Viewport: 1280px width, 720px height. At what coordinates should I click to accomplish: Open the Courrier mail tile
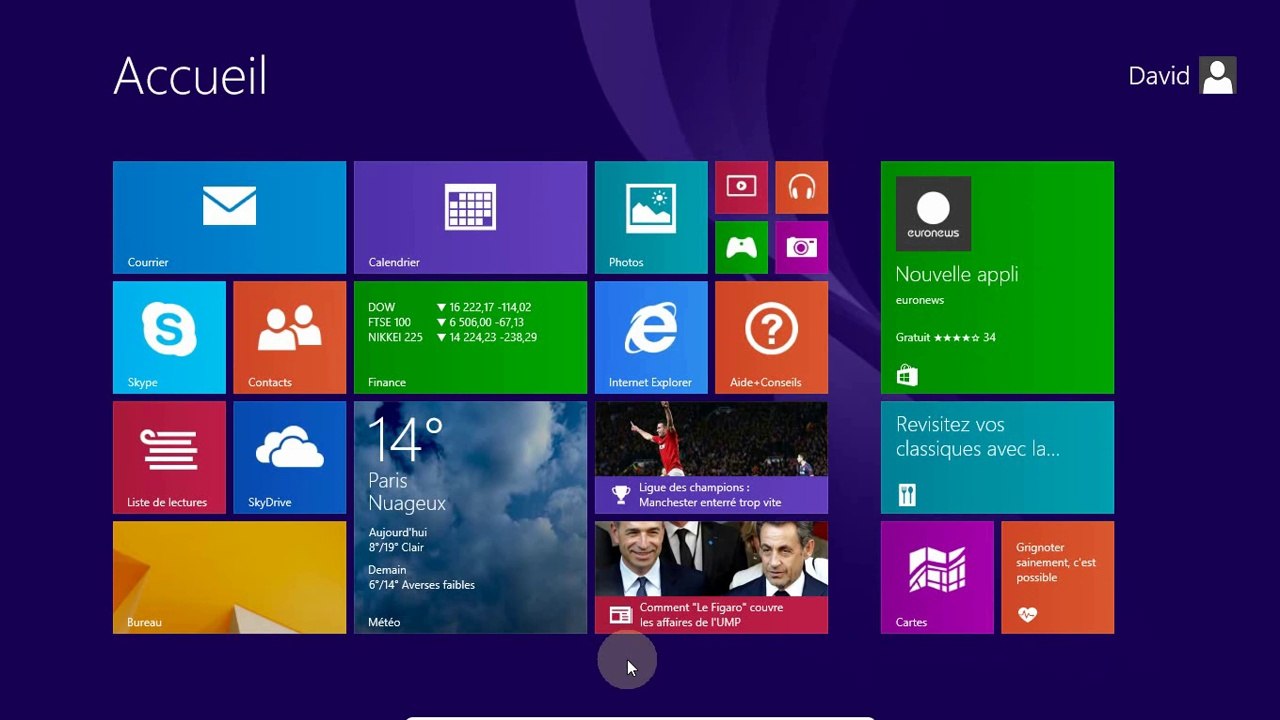(229, 217)
